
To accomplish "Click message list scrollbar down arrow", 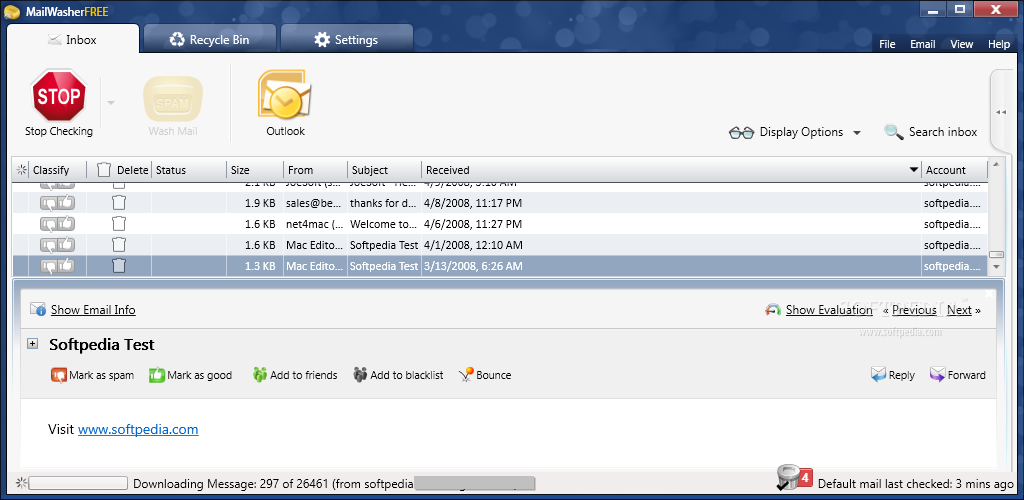I will point(995,267).
